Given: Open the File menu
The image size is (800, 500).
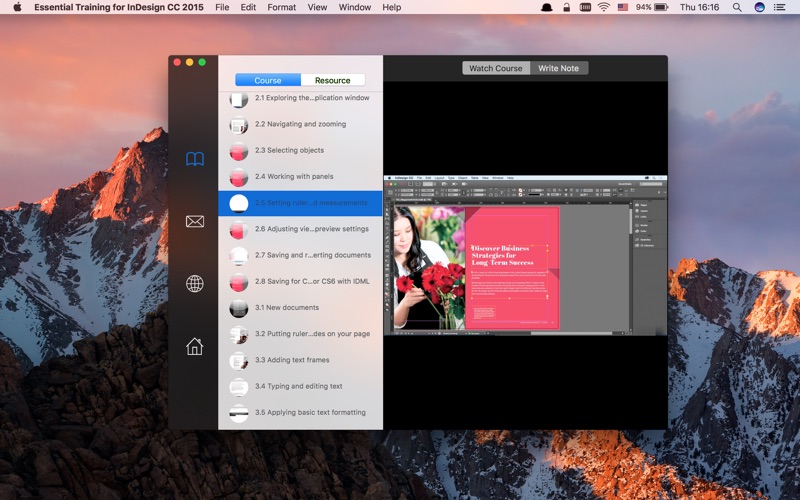Looking at the screenshot, I should (x=222, y=7).
